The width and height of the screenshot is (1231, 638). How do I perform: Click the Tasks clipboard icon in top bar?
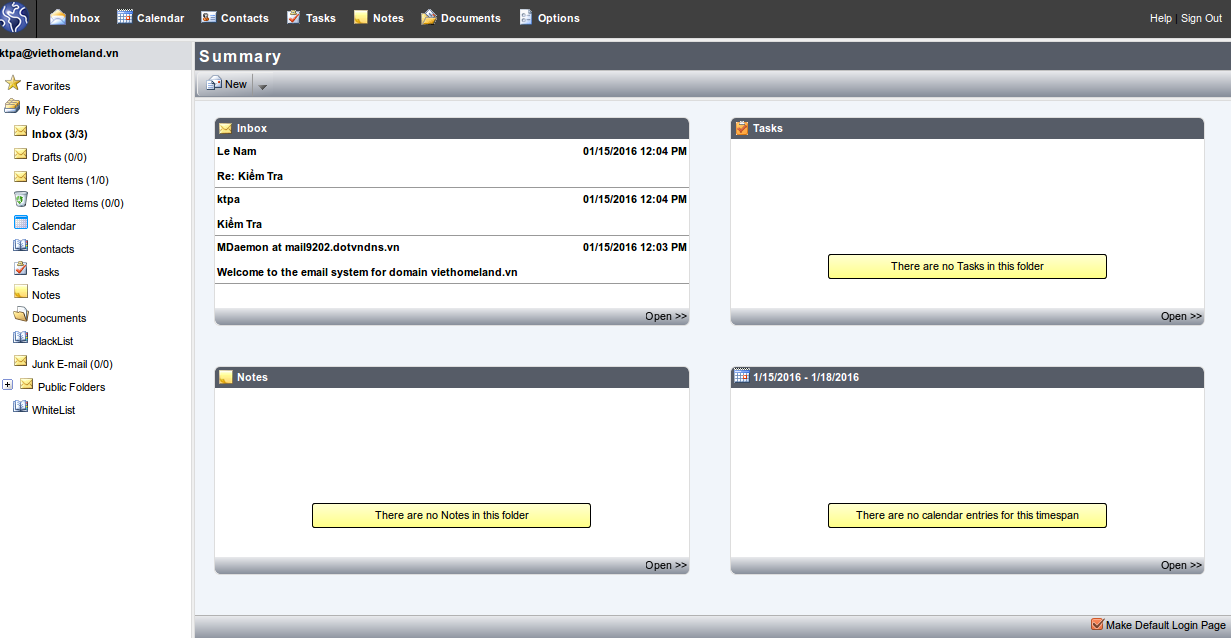[x=293, y=17]
